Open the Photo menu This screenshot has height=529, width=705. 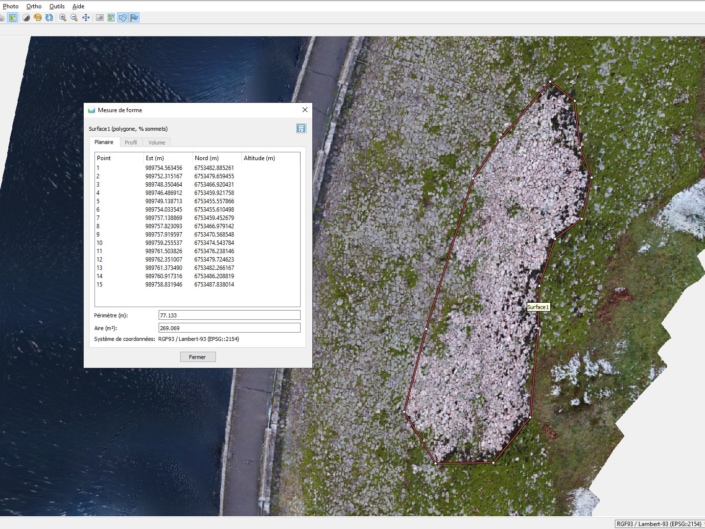10,6
